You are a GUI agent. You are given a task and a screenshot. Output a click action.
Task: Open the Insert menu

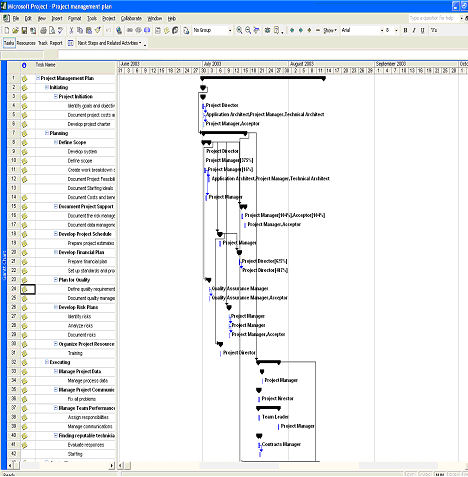click(x=57, y=18)
